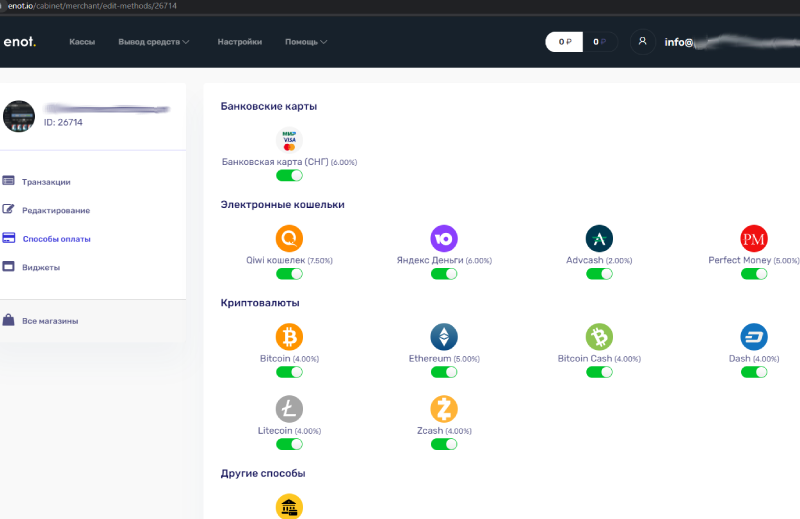The height and width of the screenshot is (519, 800).
Task: Click the Ethereum diamond icon
Action: pyautogui.click(x=444, y=336)
